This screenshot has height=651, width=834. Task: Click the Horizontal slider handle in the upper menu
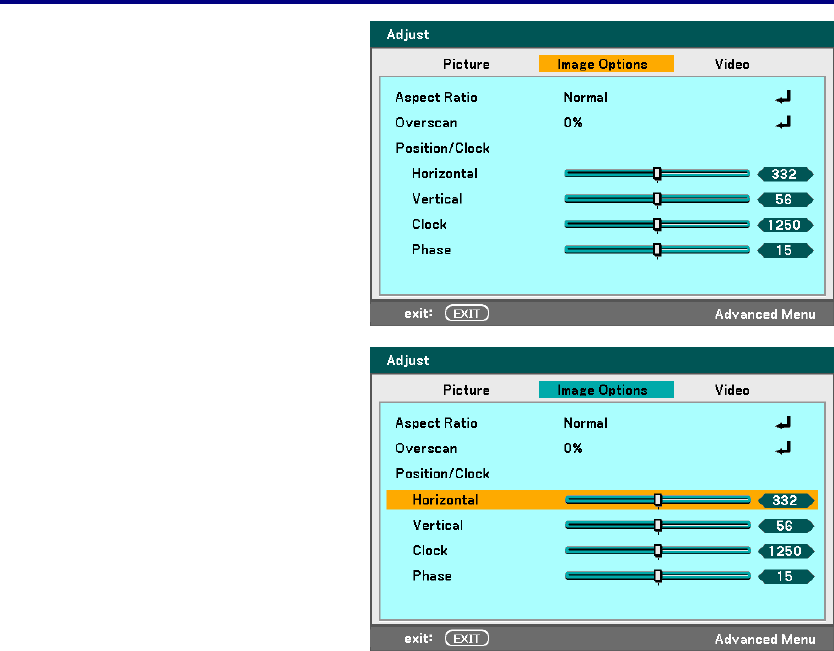[x=657, y=173]
